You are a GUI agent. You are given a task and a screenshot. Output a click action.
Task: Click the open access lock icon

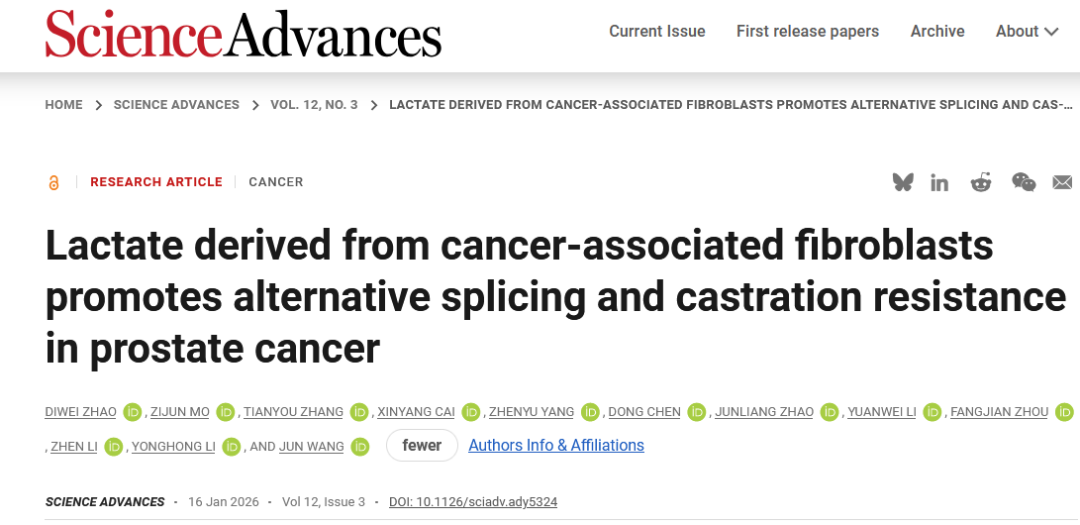pos(54,182)
